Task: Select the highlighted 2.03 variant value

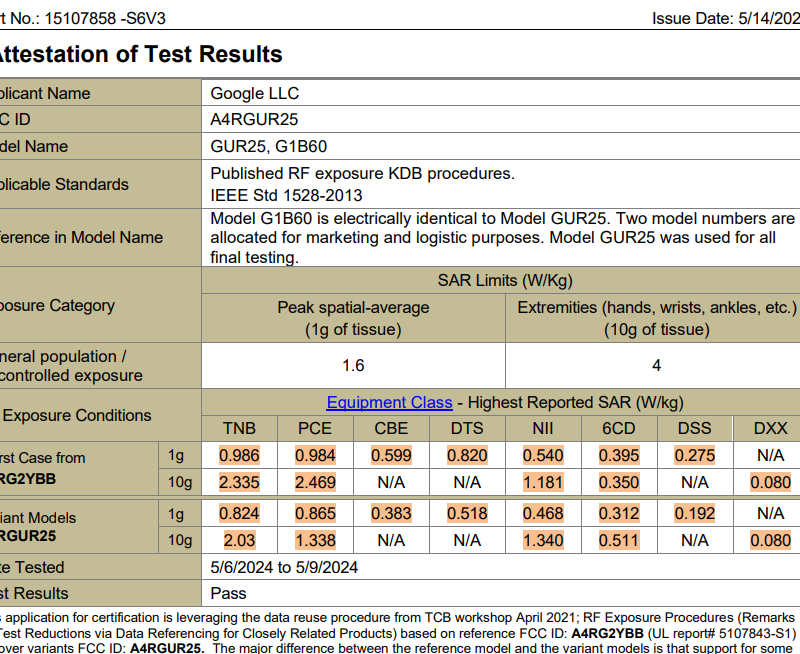Action: pyautogui.click(x=239, y=540)
